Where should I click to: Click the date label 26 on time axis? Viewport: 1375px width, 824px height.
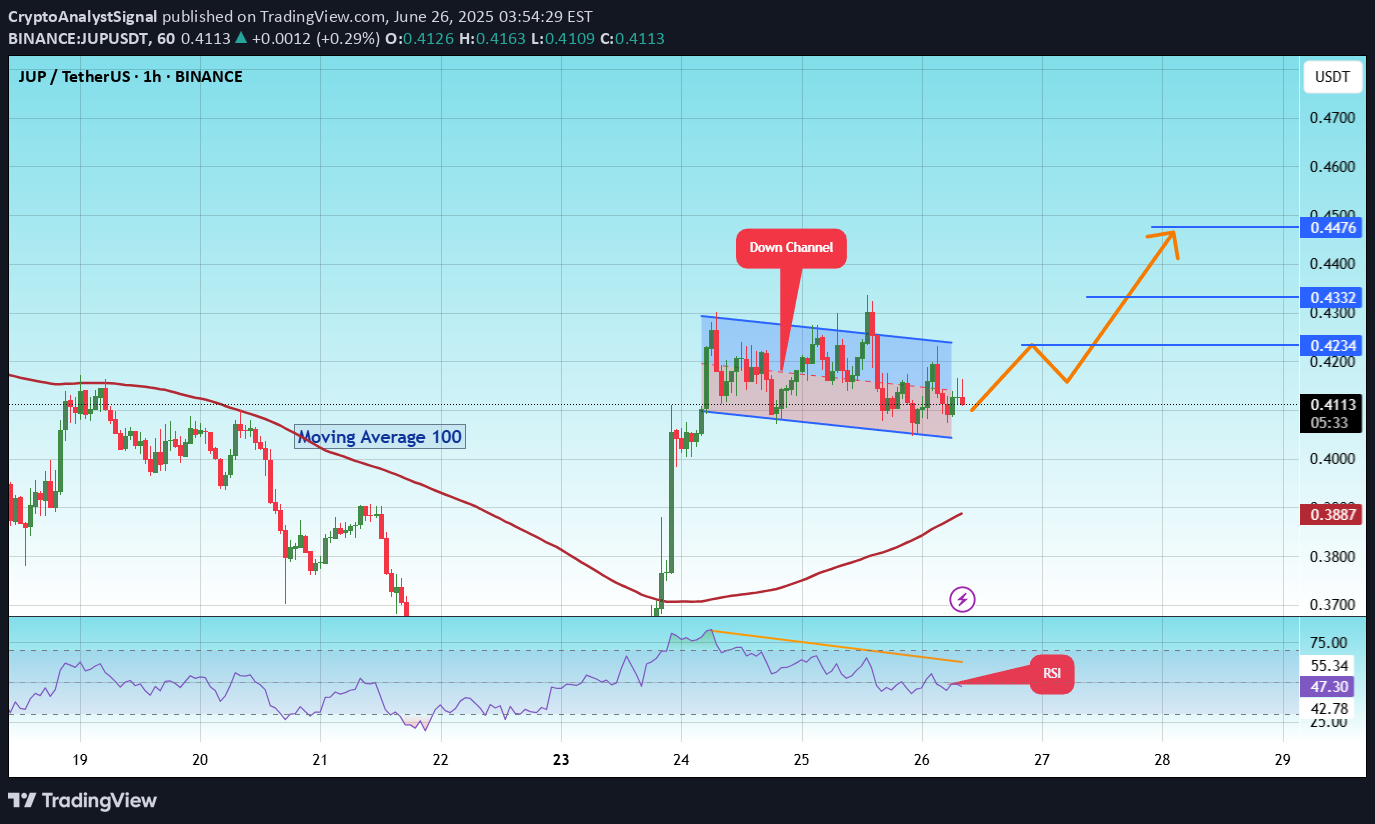pos(922,758)
